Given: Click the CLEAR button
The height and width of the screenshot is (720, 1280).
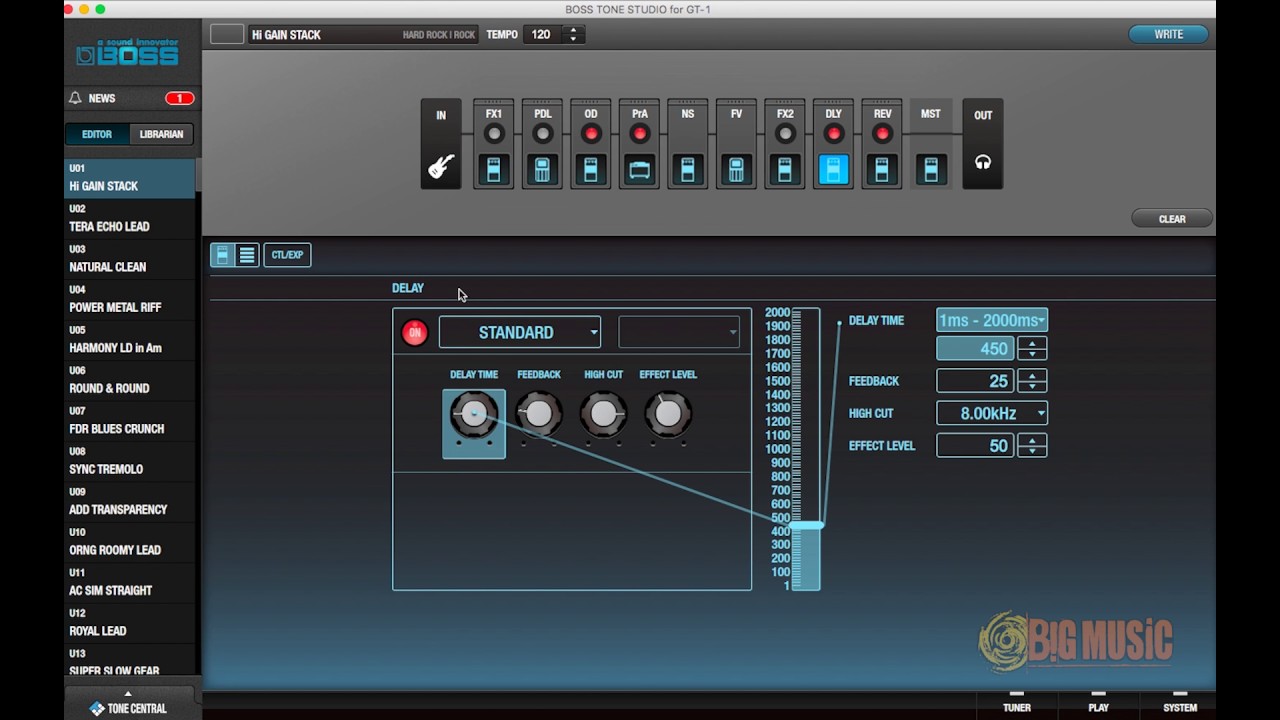Looking at the screenshot, I should (1172, 219).
